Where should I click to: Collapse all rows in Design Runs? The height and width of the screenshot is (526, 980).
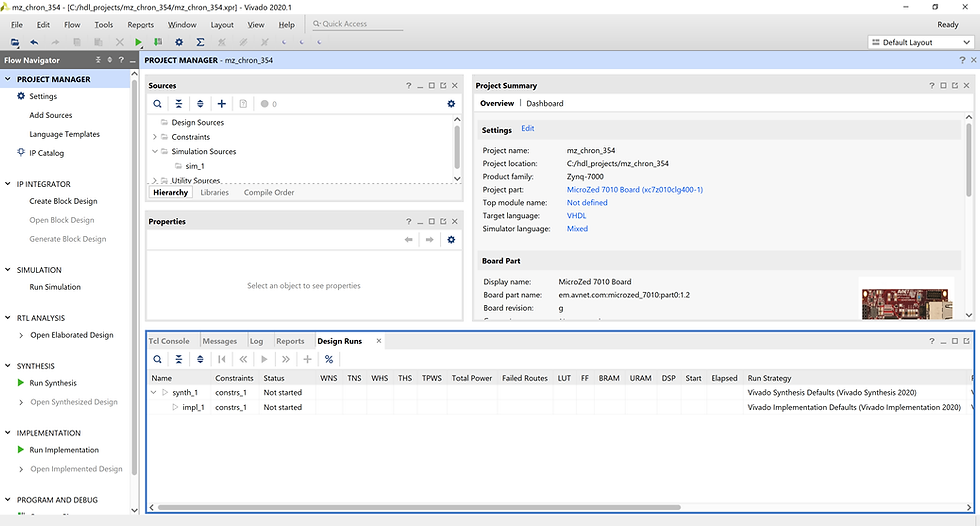click(179, 359)
